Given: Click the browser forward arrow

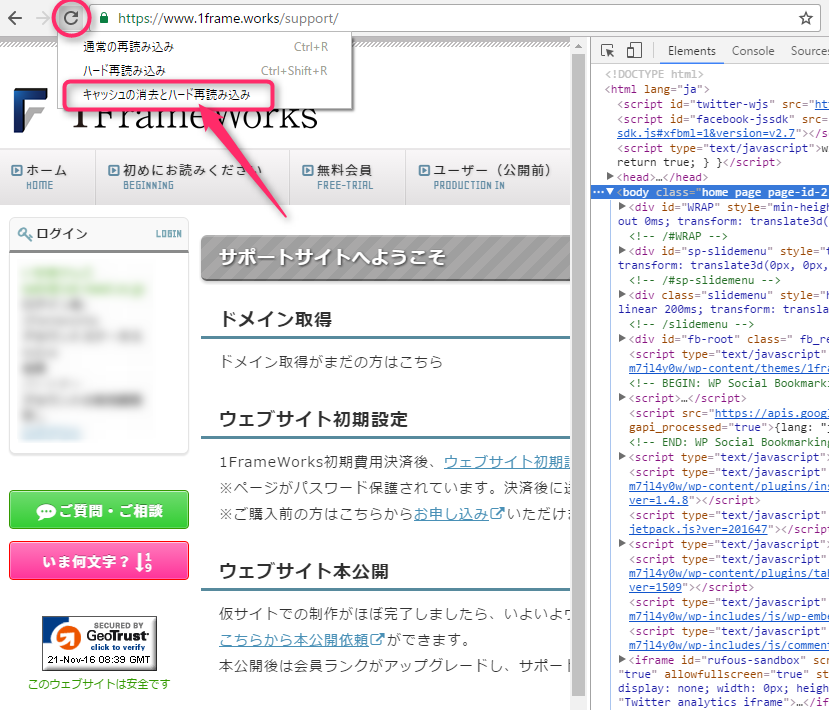Looking at the screenshot, I should click(43, 19).
